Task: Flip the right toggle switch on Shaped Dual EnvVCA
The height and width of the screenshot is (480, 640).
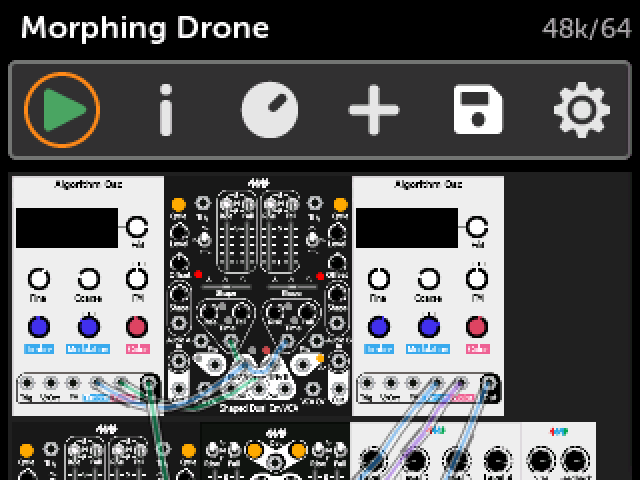Action: coord(313,238)
